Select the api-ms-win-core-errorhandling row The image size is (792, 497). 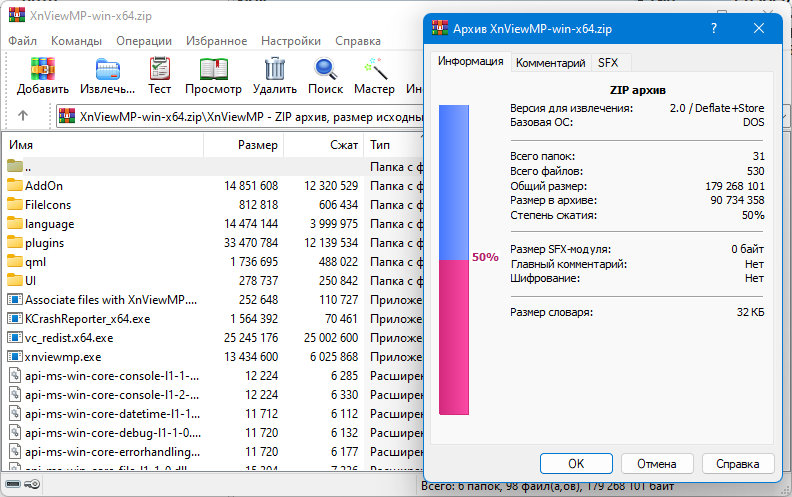[x=213, y=452]
